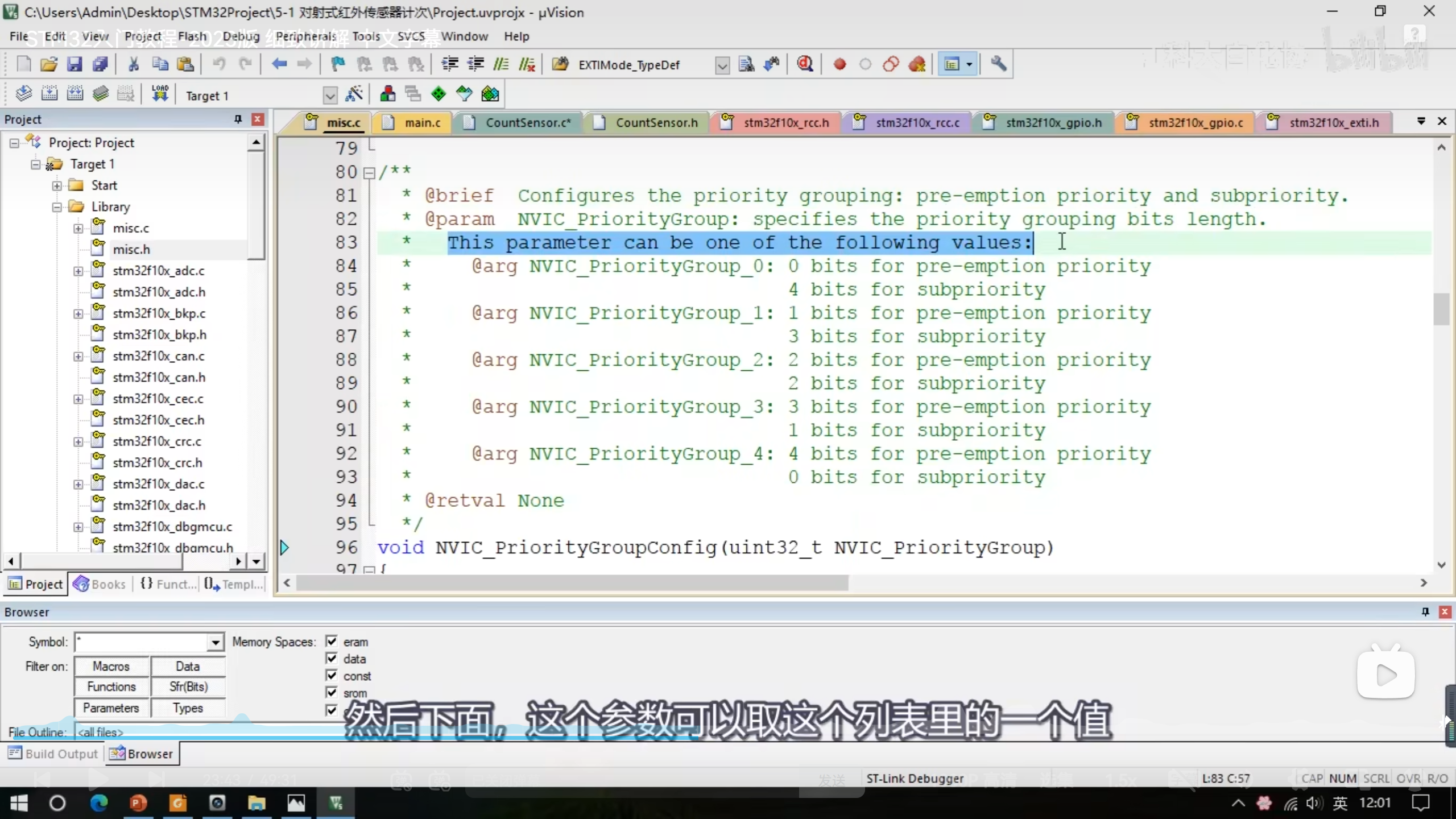The height and width of the screenshot is (819, 1456).
Task: Uncheck the eram memory space checkbox
Action: click(x=332, y=642)
